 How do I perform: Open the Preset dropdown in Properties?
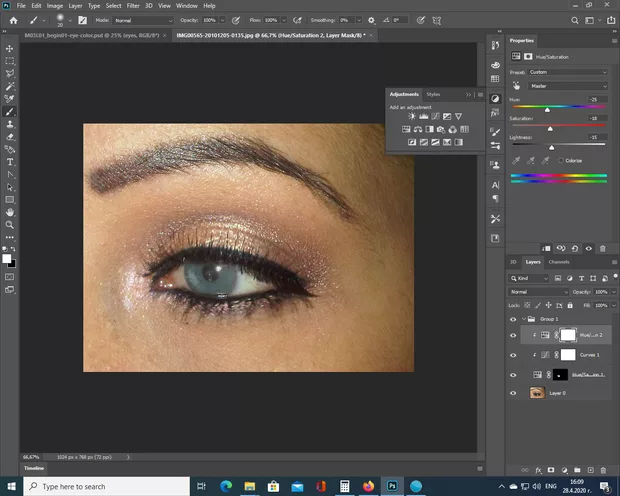[x=568, y=72]
